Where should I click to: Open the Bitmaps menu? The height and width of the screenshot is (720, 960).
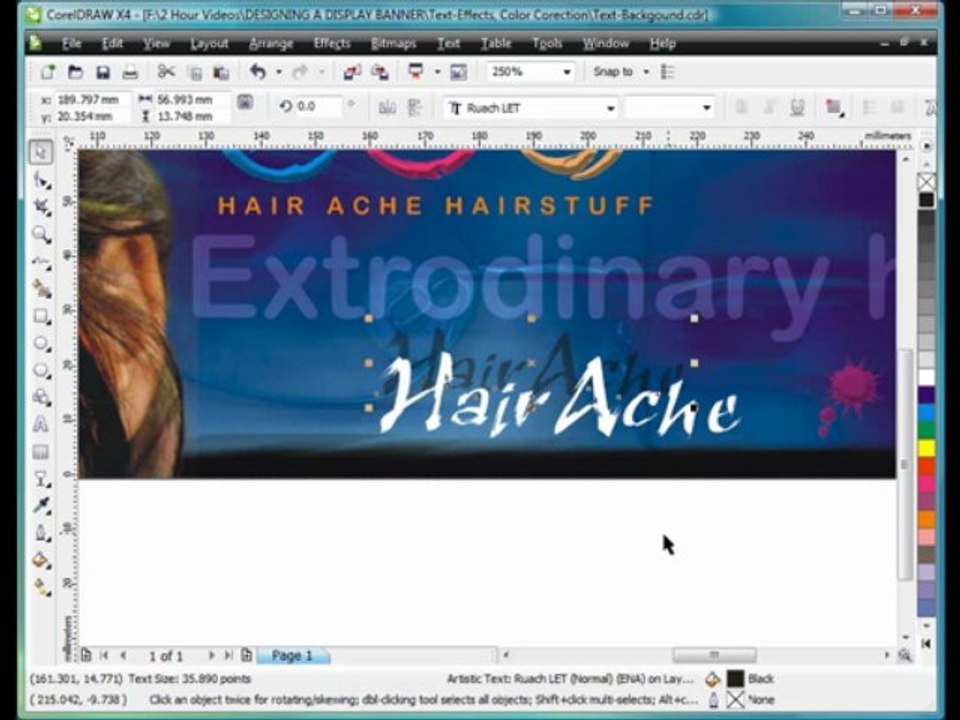(394, 43)
